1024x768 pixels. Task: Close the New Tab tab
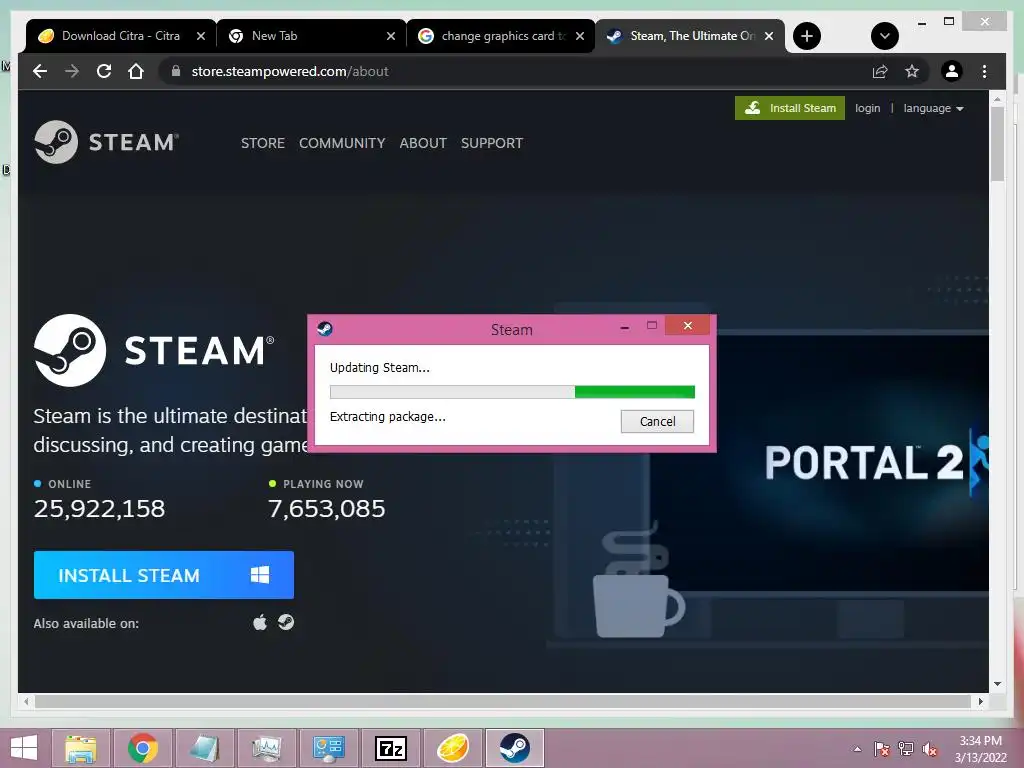(391, 36)
